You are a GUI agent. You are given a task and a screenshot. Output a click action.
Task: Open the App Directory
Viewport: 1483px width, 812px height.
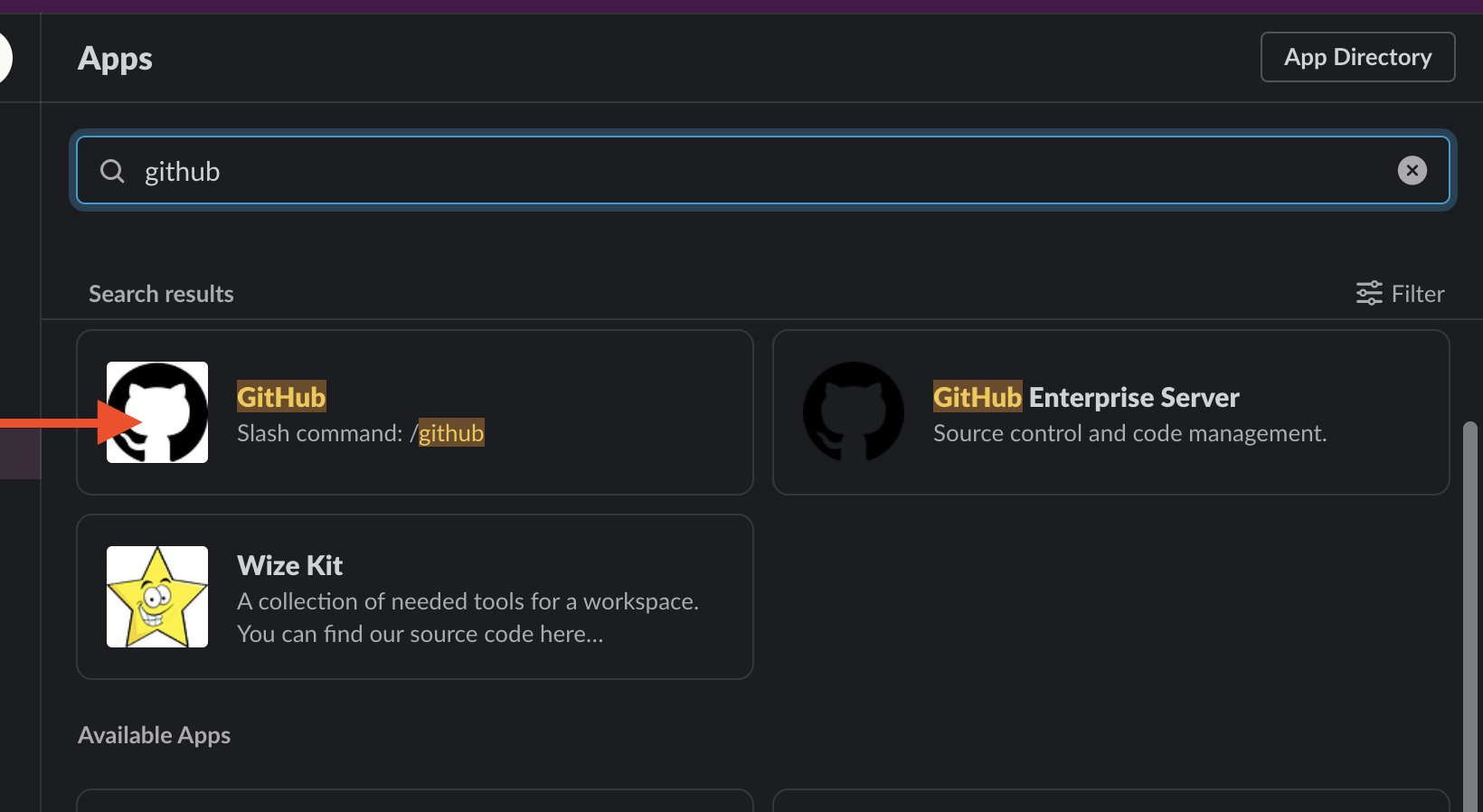pyautogui.click(x=1357, y=57)
